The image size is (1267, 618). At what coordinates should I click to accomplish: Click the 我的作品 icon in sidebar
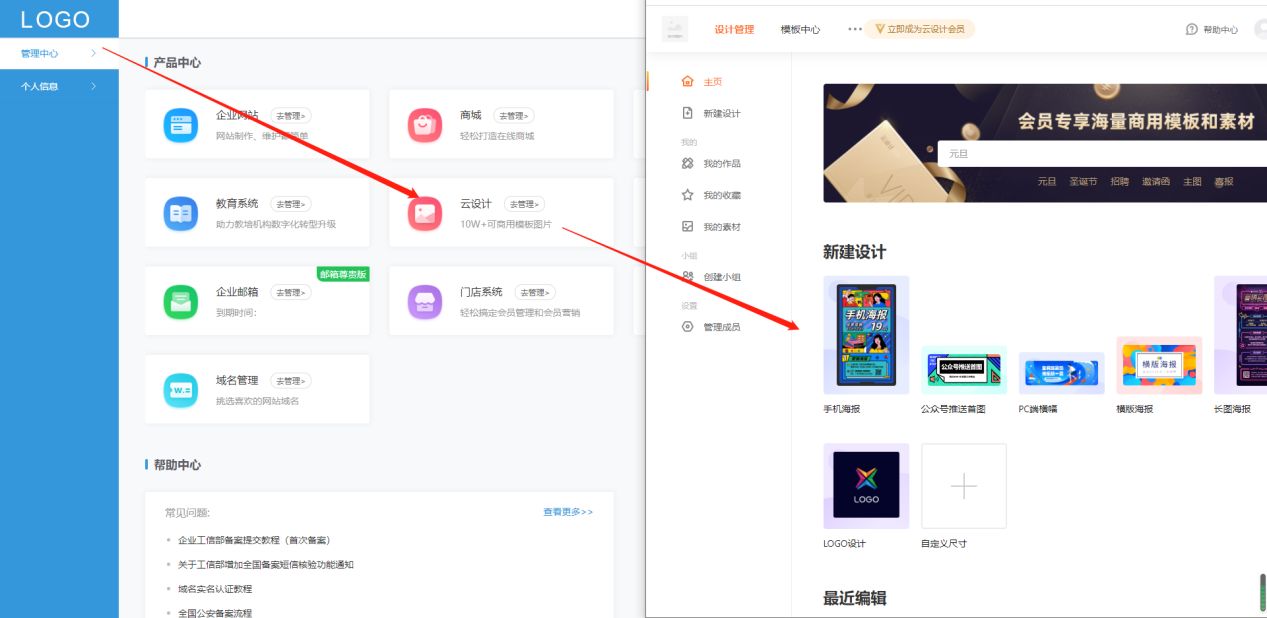(x=688, y=163)
